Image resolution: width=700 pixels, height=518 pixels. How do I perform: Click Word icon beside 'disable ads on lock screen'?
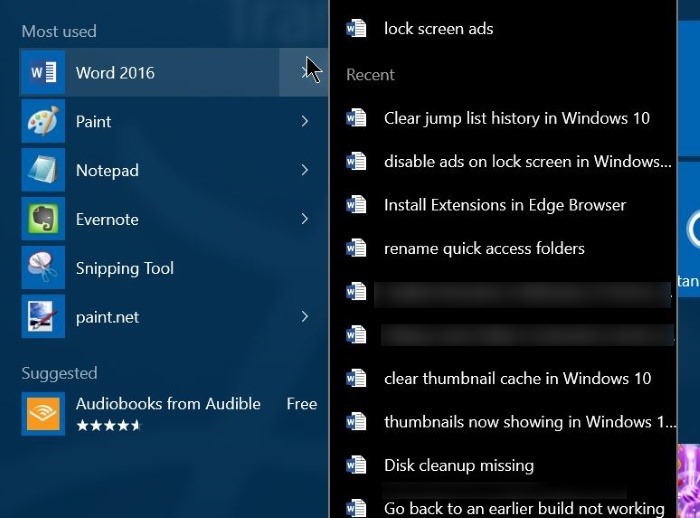pyautogui.click(x=356, y=161)
